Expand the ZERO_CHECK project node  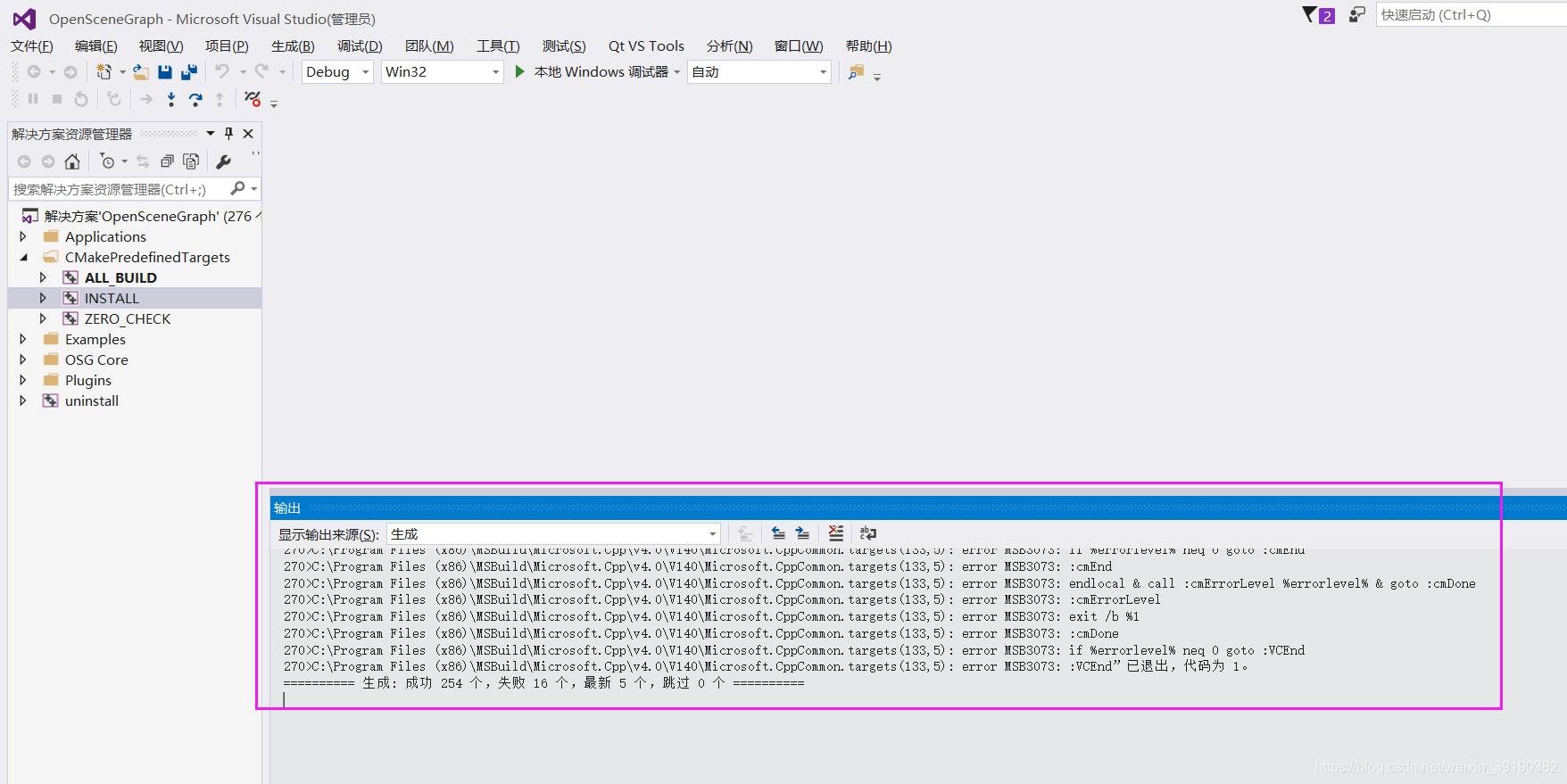click(43, 318)
